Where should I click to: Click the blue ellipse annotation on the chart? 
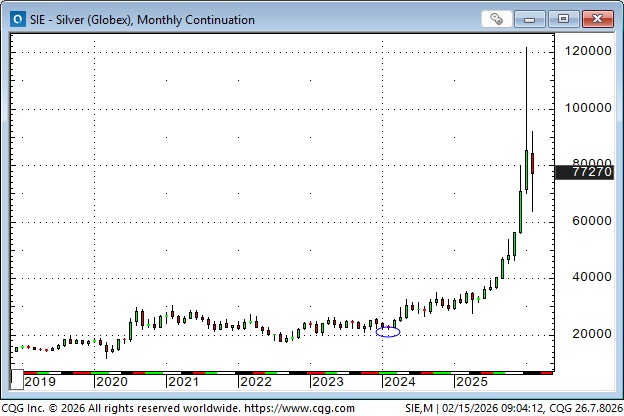(388, 331)
